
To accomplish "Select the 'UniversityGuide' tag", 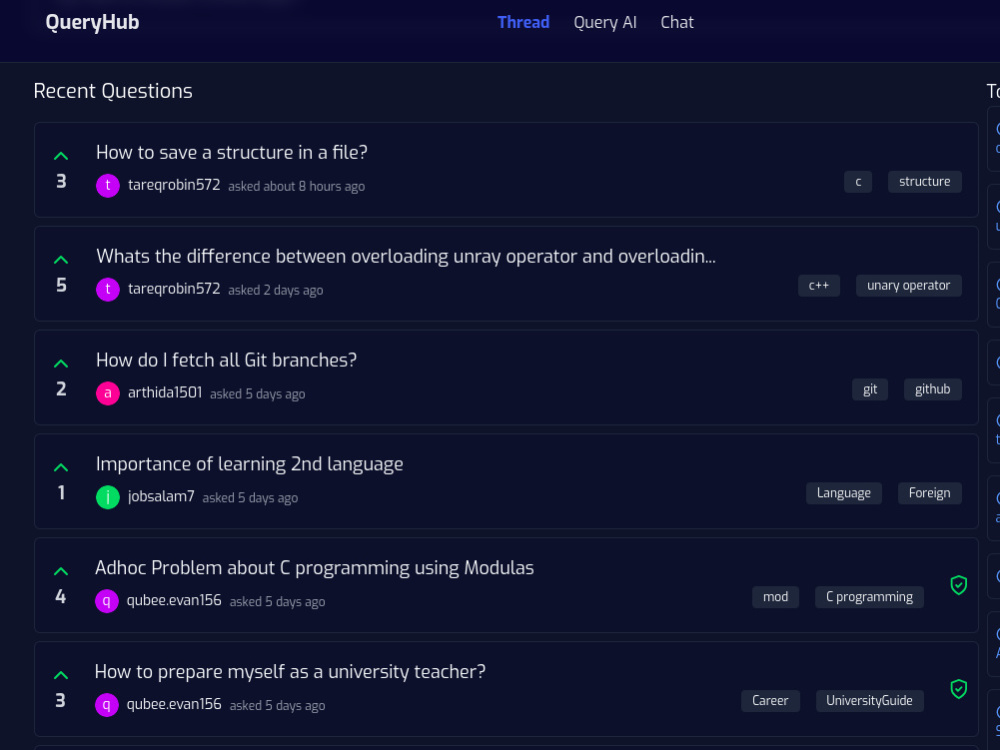I will click(x=869, y=701).
